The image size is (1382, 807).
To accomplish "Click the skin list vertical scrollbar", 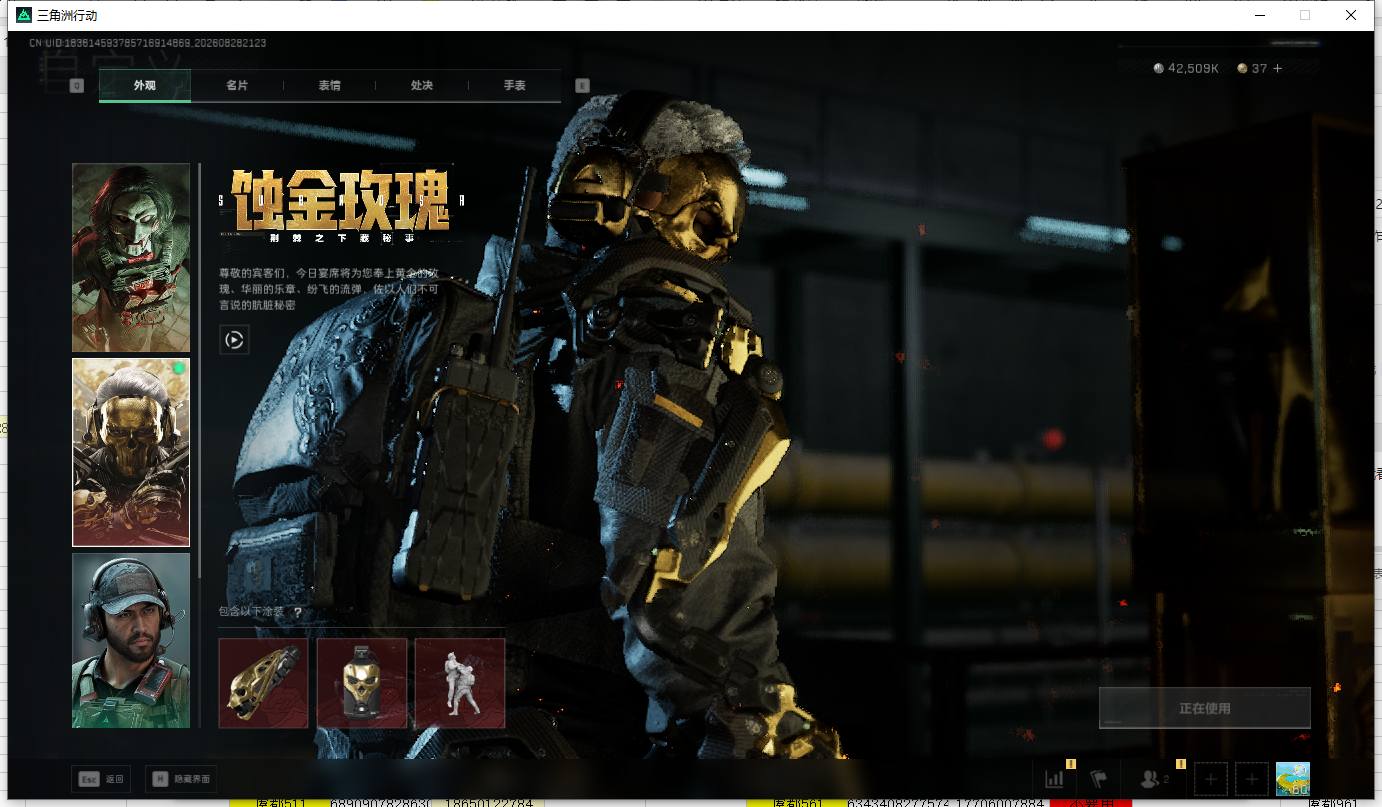I will [200, 370].
